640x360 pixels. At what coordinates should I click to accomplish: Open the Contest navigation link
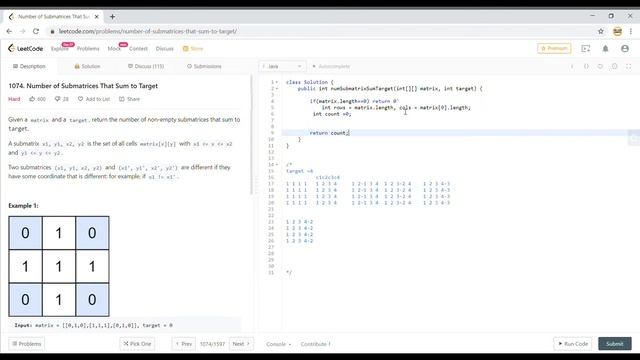click(x=138, y=49)
